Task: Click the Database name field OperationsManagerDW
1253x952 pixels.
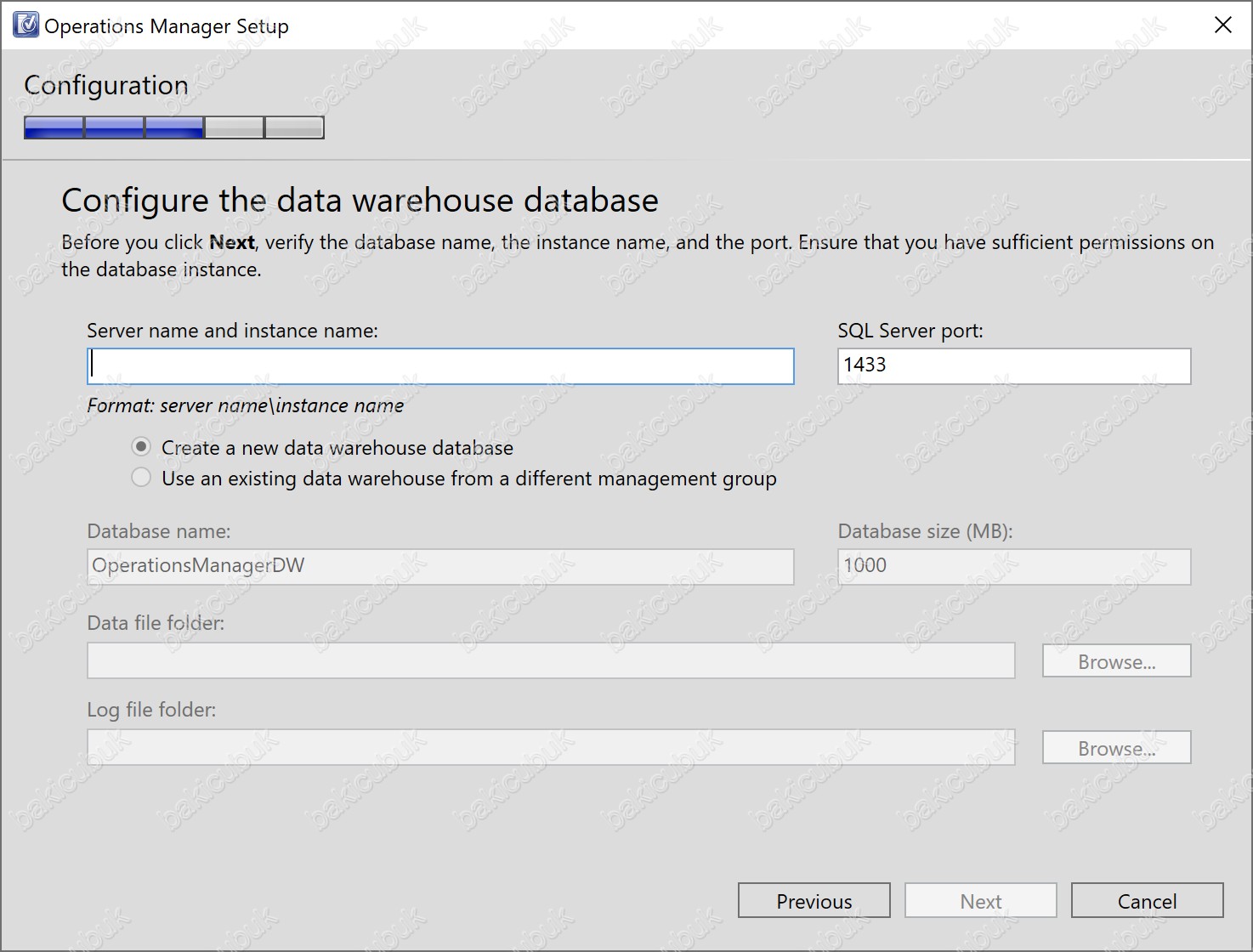Action: coord(440,567)
